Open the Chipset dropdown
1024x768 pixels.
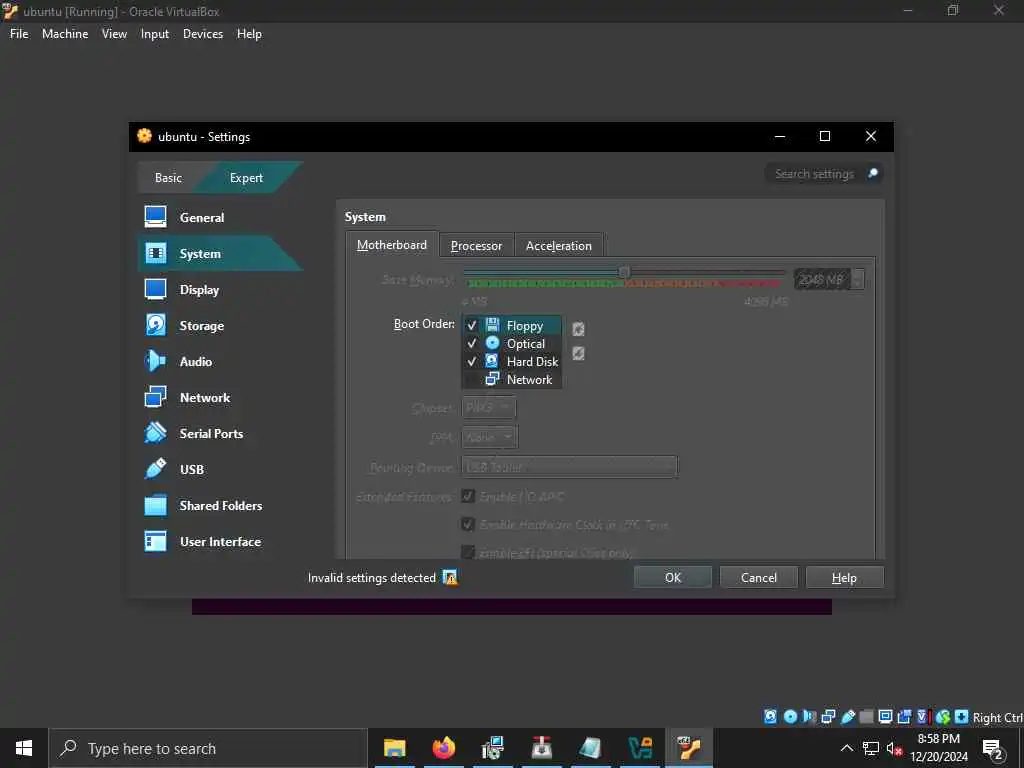tap(488, 408)
